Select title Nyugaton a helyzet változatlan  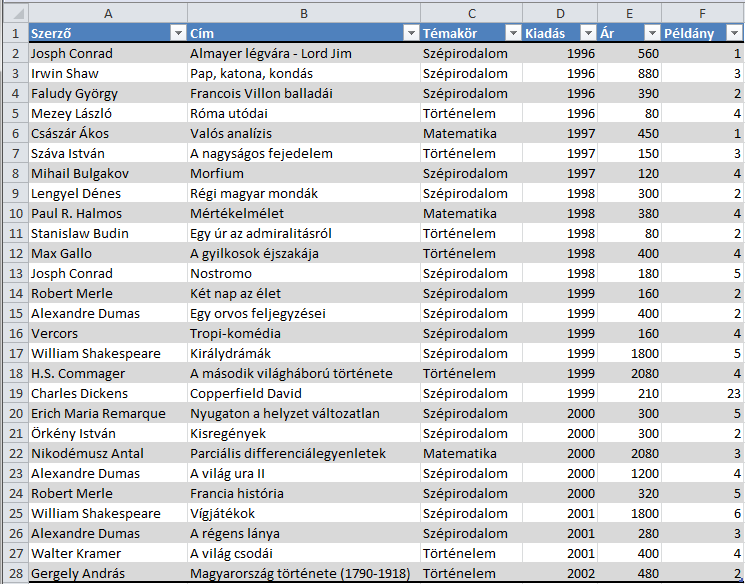point(304,413)
